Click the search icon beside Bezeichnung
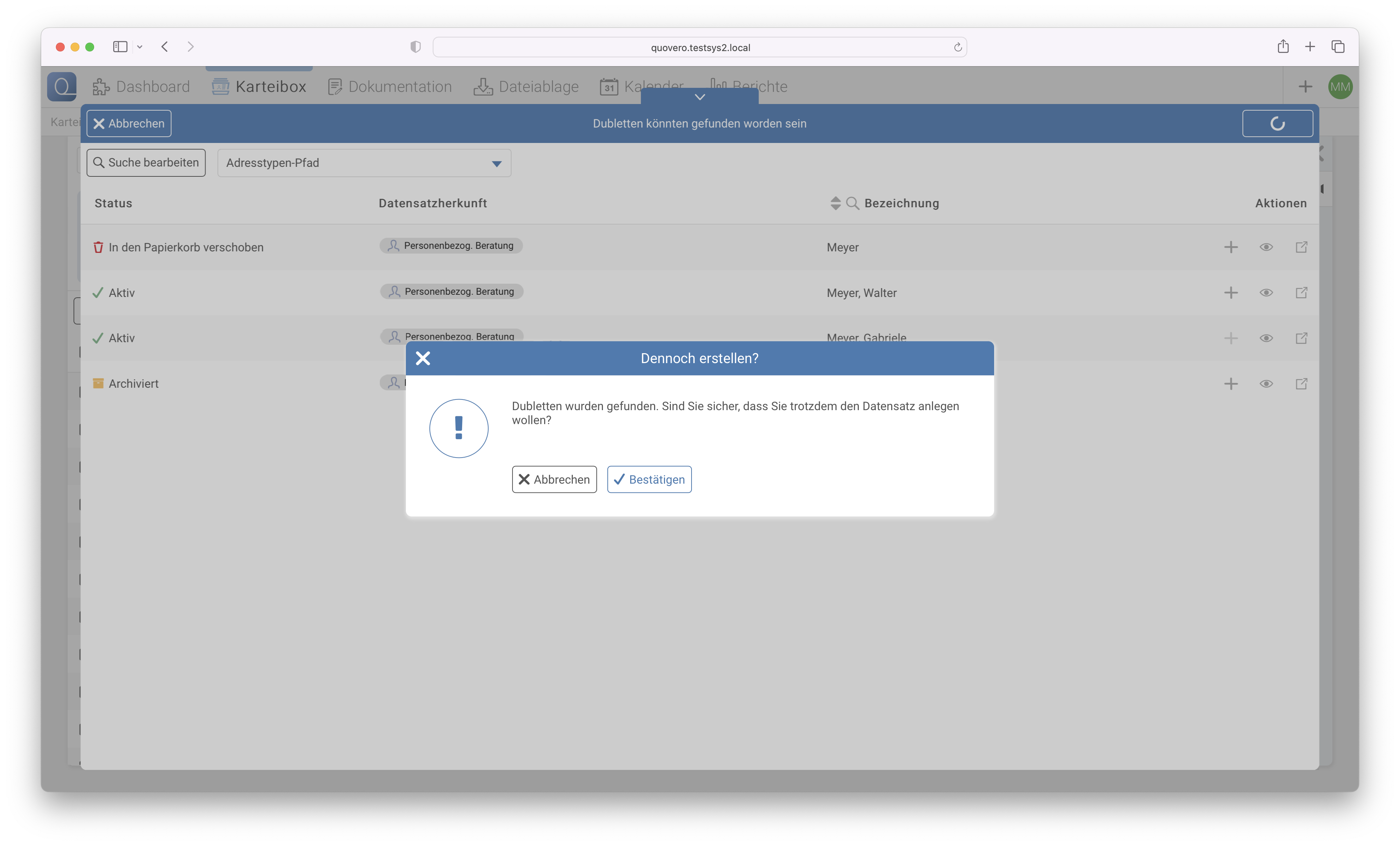Viewport: 1400px width, 846px height. coord(852,203)
